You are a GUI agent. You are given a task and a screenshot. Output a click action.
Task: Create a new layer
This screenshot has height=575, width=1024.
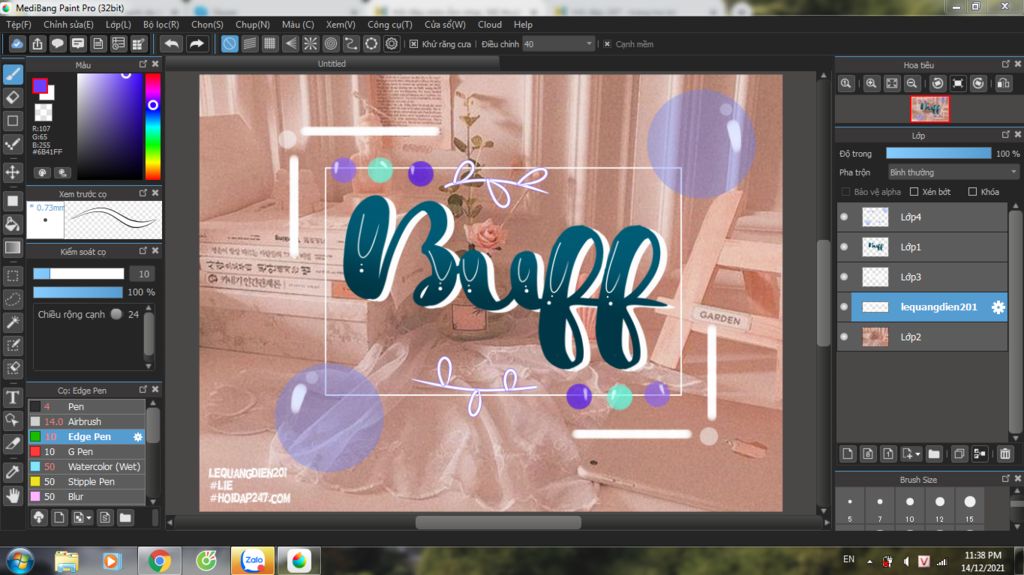pos(848,453)
